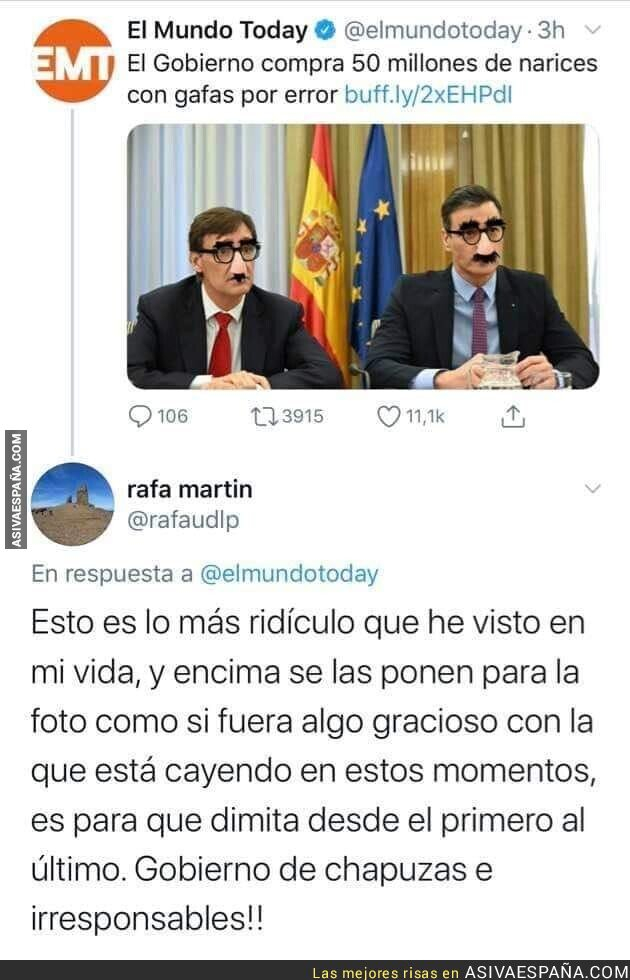Click the El Mundo Today account name

click(218, 30)
